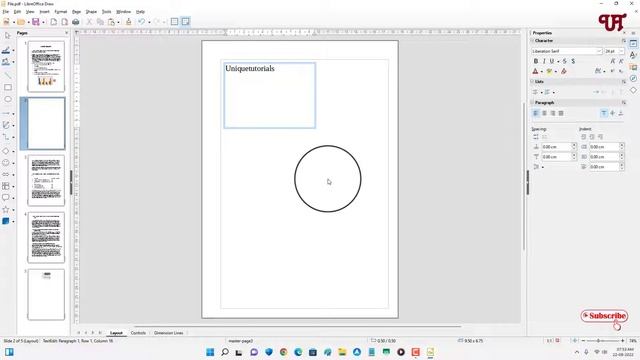This screenshot has width=640, height=360.
Task: Select the Line Color tool
Action: [6, 50]
